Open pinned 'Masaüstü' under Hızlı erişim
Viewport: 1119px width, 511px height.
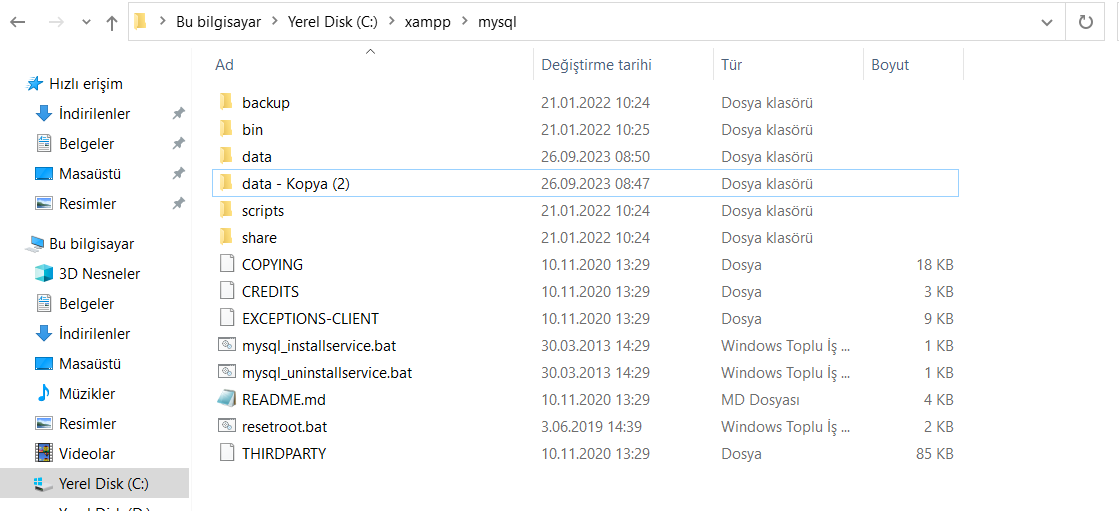tap(90, 173)
